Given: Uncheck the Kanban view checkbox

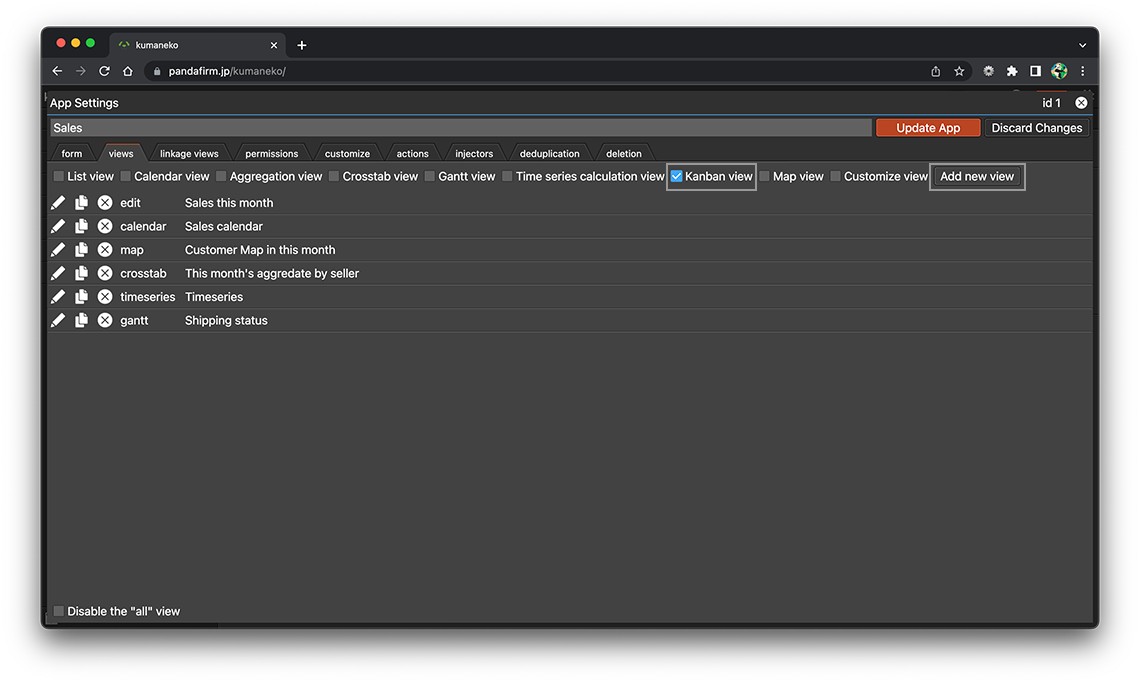Looking at the screenshot, I should coord(677,176).
